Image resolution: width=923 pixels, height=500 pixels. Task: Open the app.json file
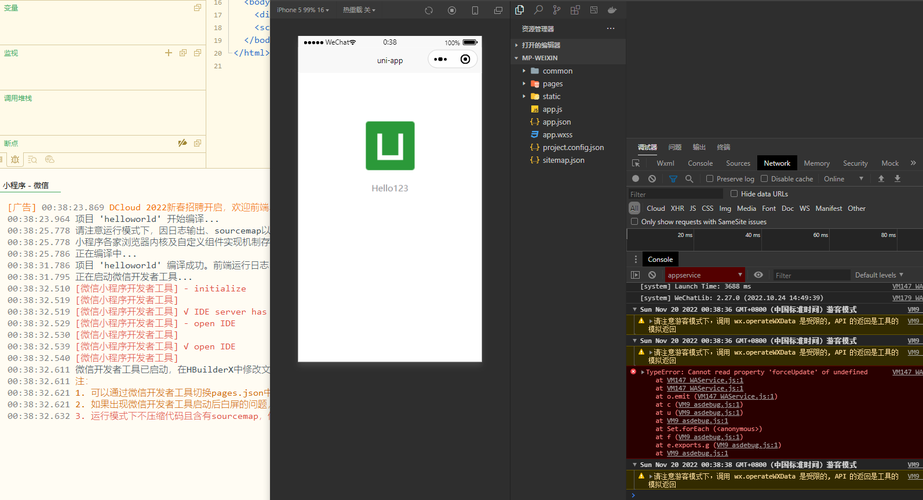click(556, 122)
